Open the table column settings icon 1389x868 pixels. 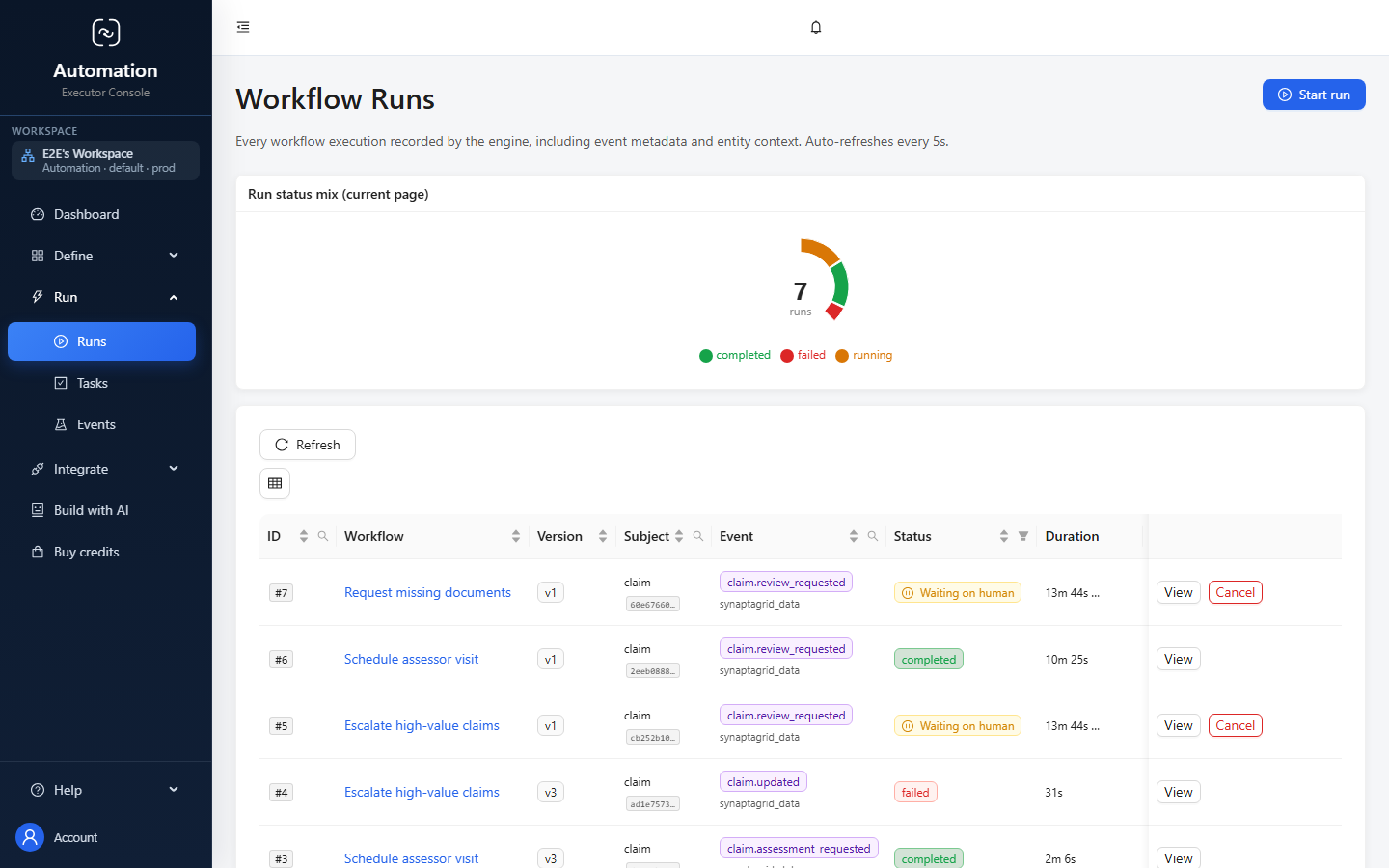(x=275, y=483)
